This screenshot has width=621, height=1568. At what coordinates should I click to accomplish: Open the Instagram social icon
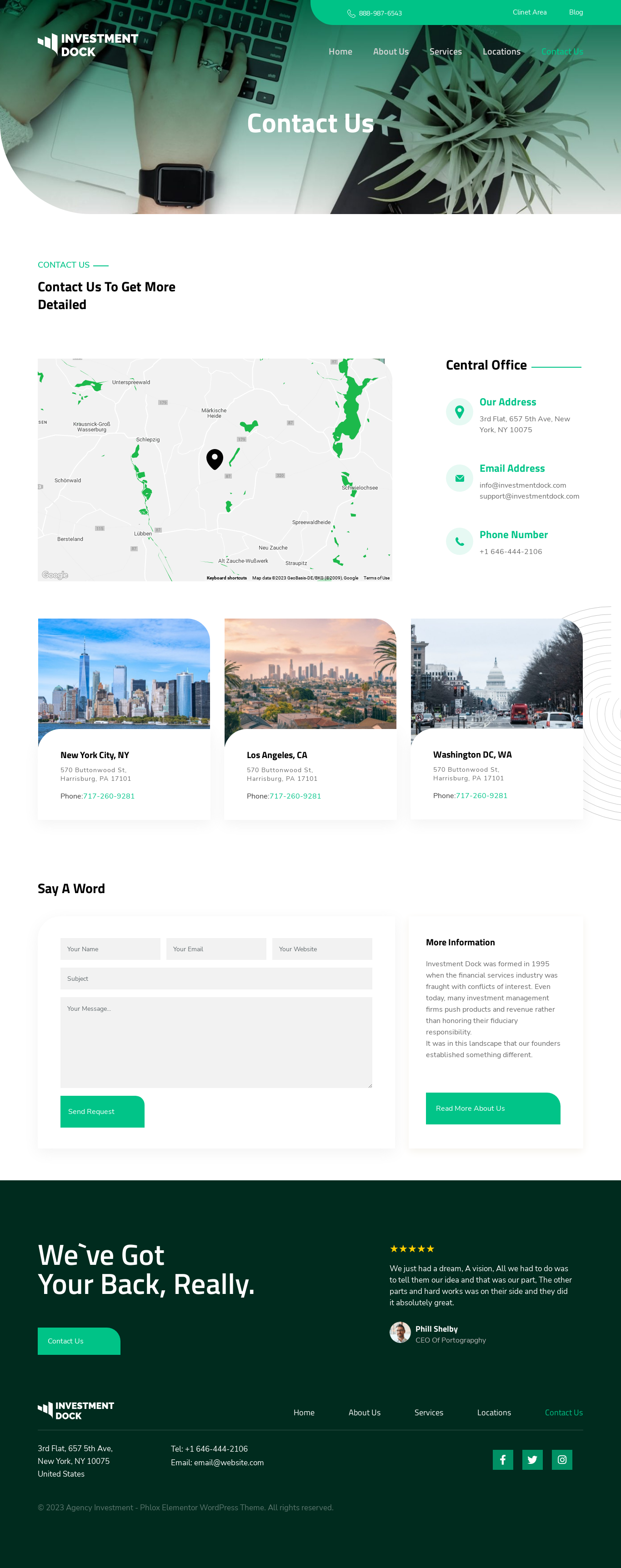pyautogui.click(x=561, y=1459)
